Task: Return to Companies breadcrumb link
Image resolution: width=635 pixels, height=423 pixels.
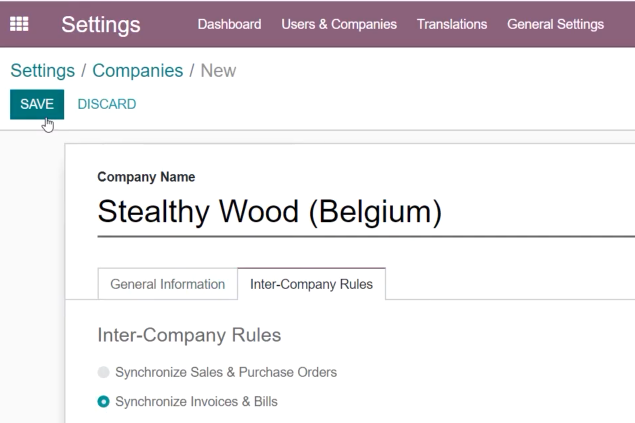Action: click(138, 71)
